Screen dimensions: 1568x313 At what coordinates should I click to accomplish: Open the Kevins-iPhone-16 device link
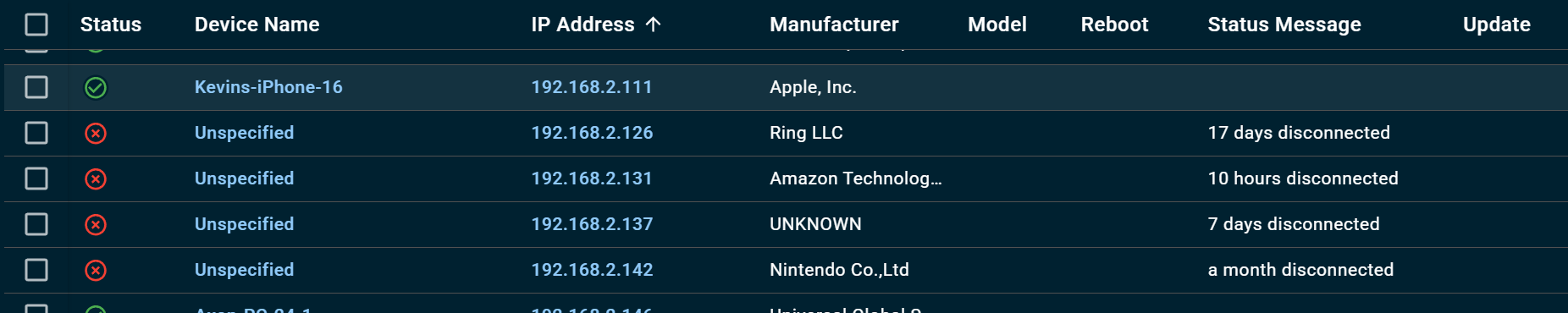268,87
